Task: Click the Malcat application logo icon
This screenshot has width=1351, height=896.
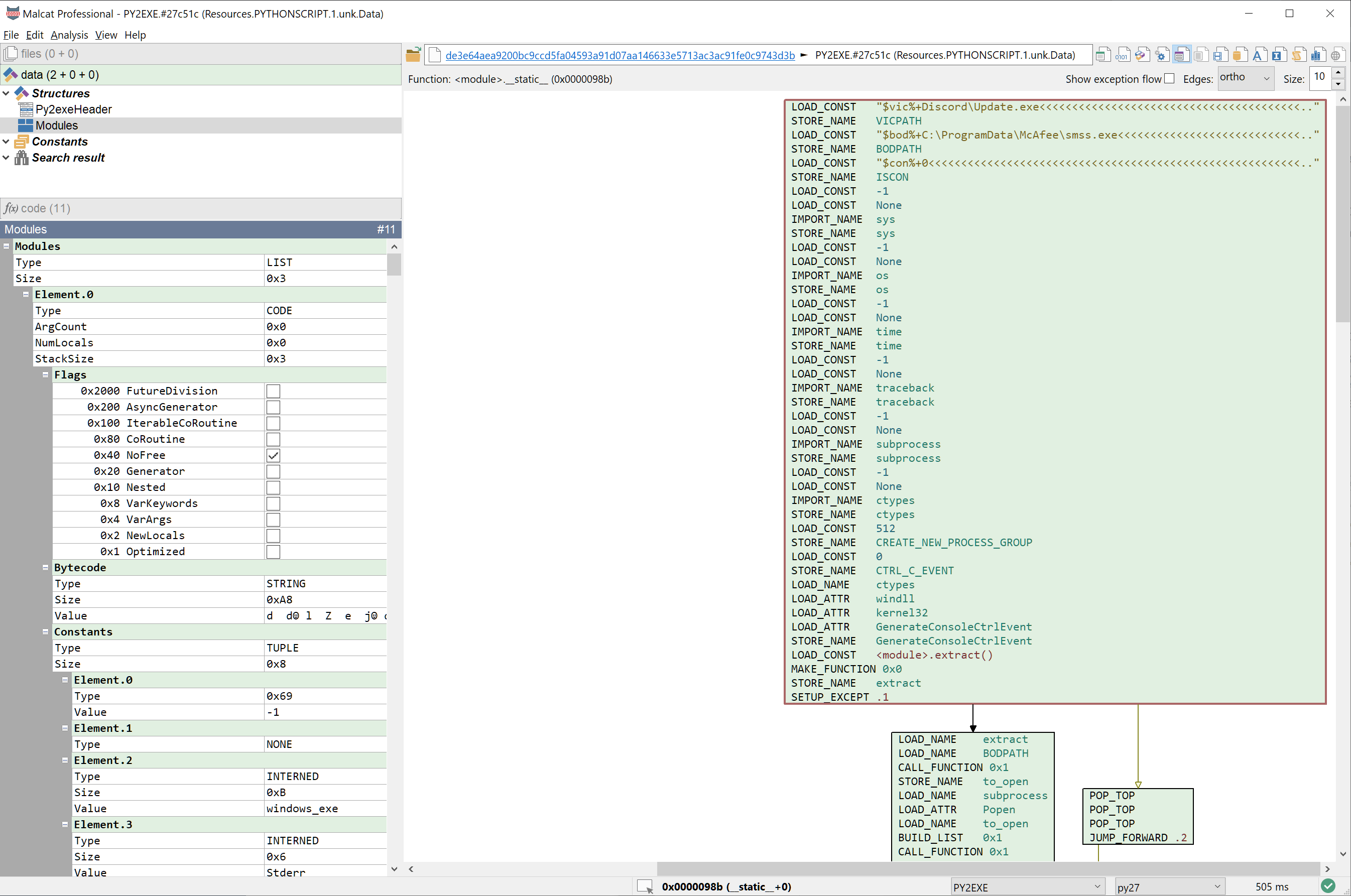Action: coord(12,13)
